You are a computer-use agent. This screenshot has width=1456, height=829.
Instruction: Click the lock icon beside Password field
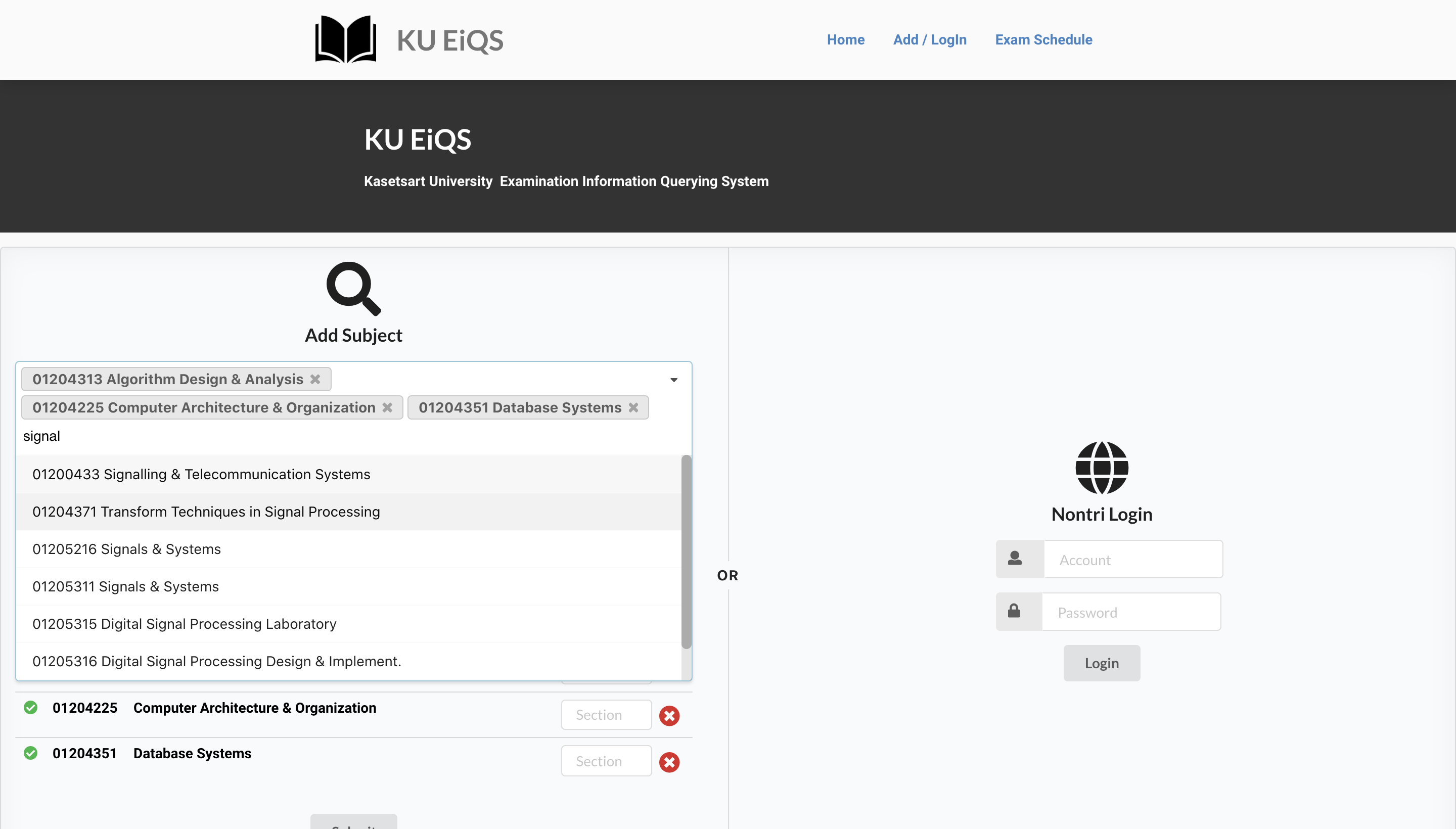point(1014,611)
